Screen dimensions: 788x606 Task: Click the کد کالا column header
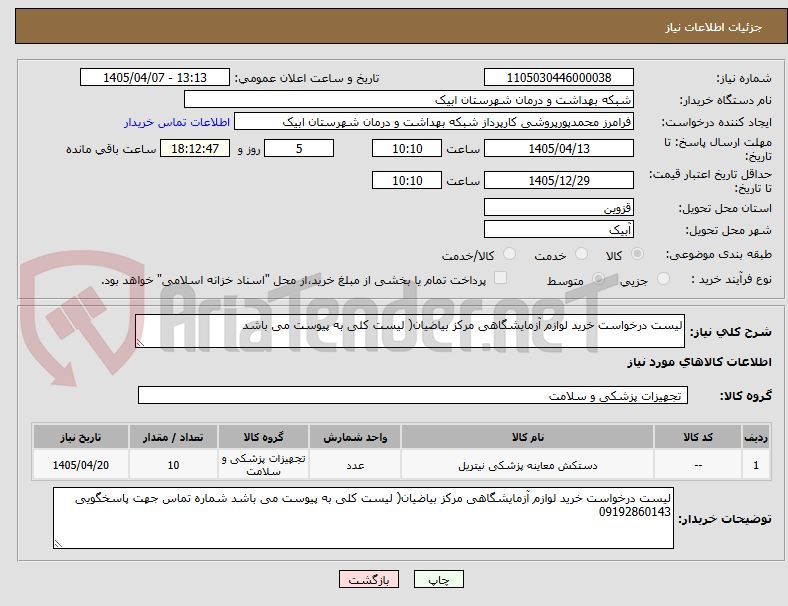point(698,437)
